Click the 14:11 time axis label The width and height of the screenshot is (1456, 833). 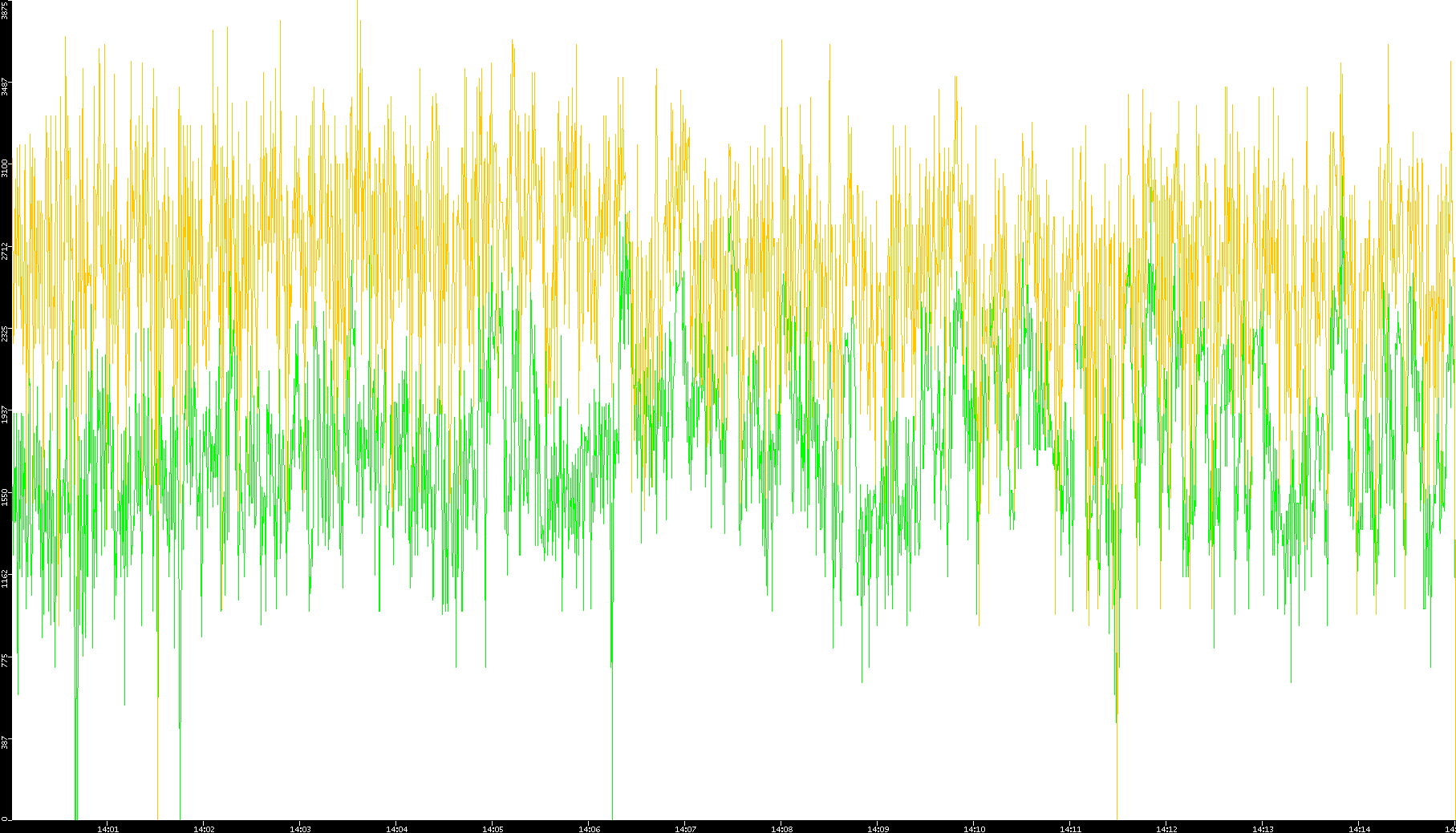click(x=1070, y=829)
